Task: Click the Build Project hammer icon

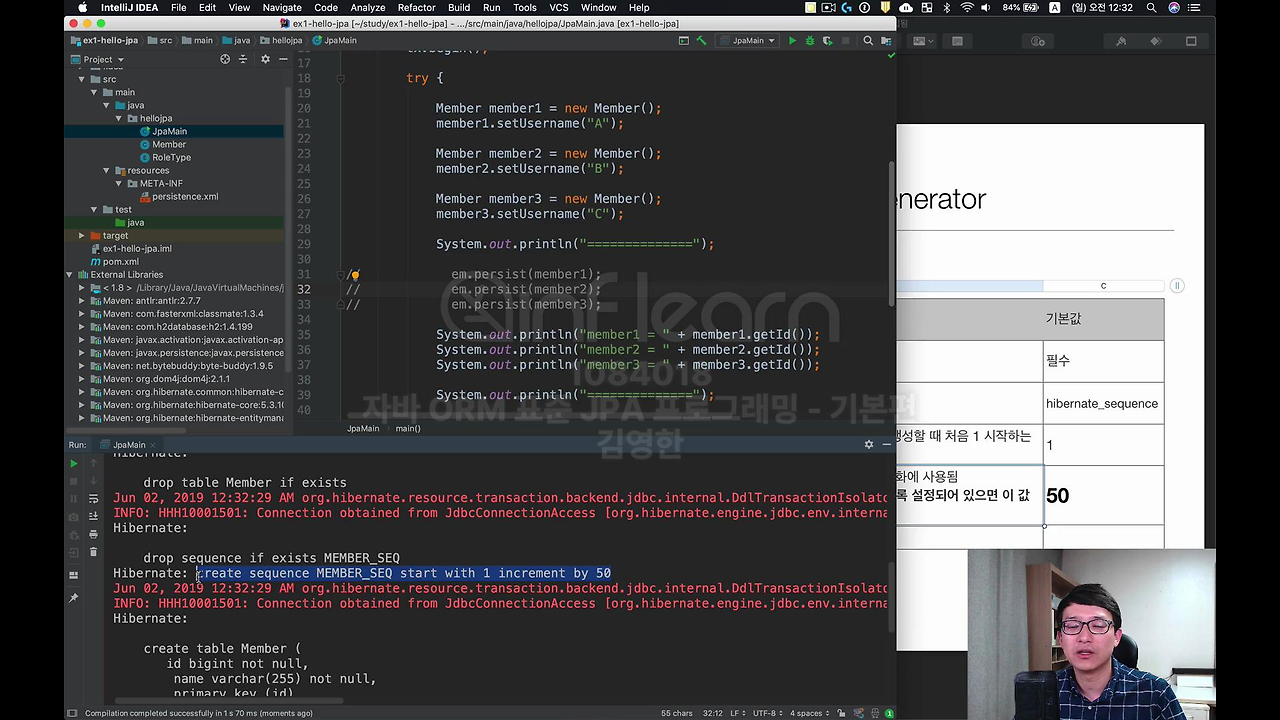Action: click(x=701, y=41)
